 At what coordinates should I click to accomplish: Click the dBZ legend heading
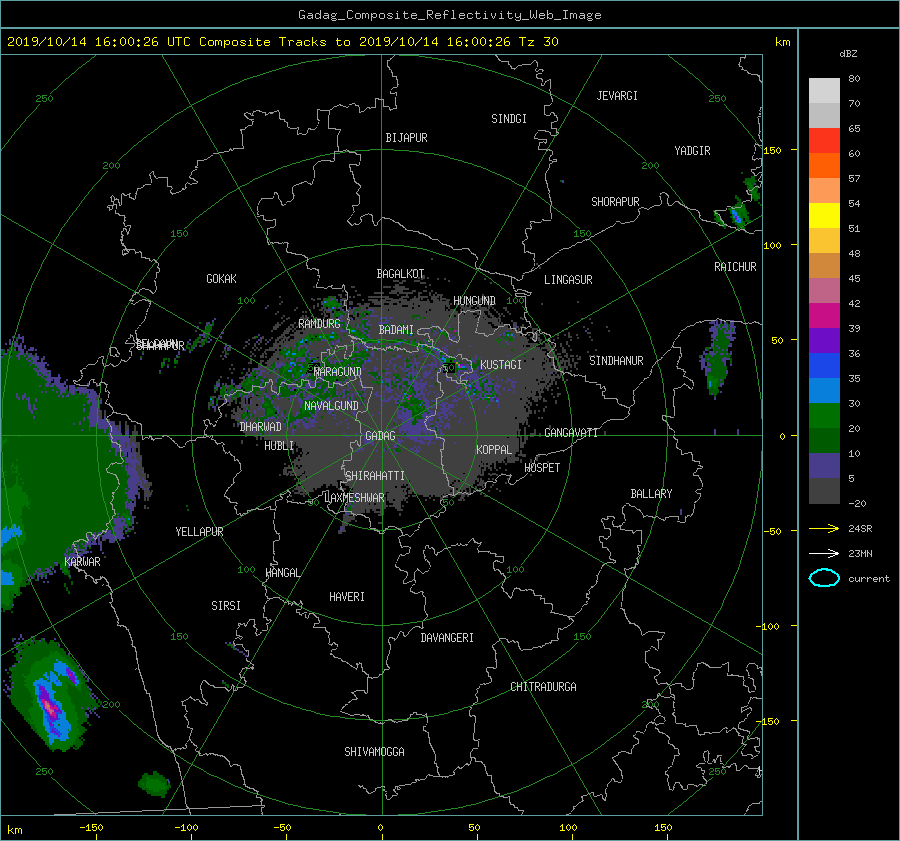848,54
